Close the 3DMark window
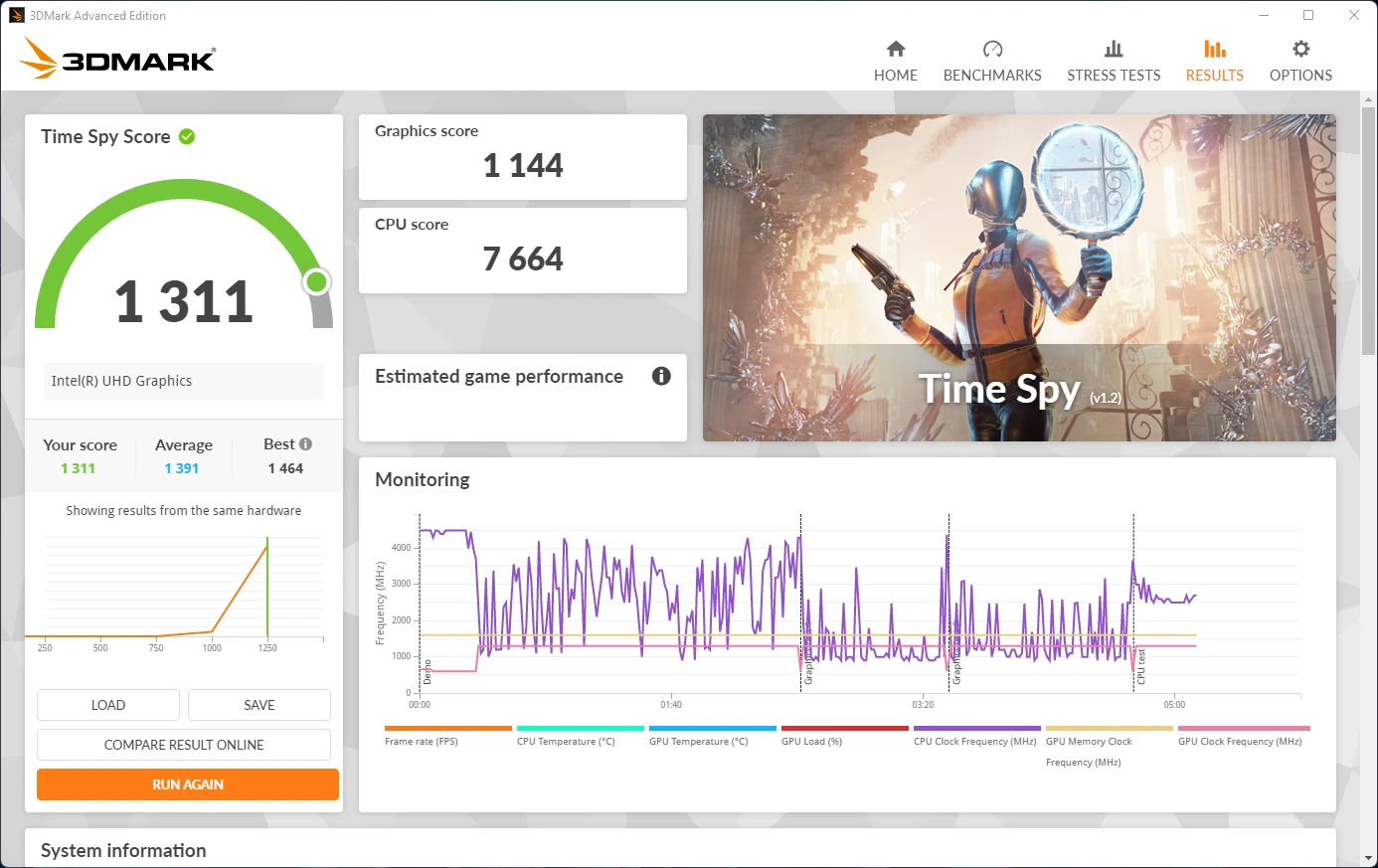The image size is (1378, 868). [1354, 15]
